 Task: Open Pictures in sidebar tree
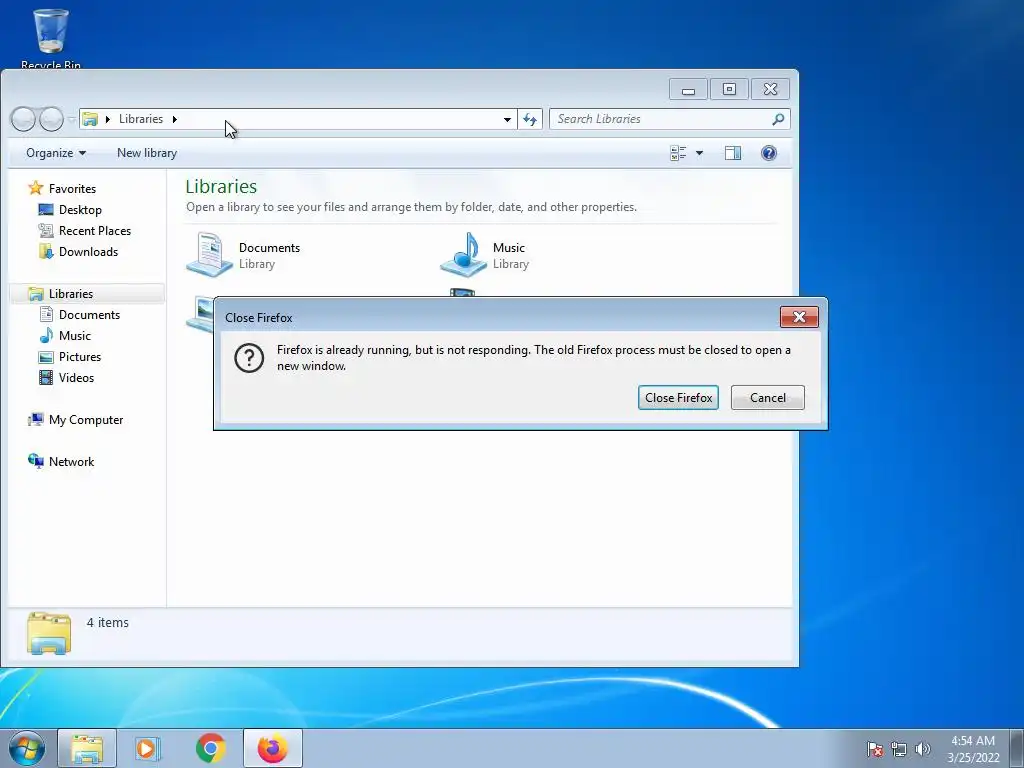coord(69,357)
